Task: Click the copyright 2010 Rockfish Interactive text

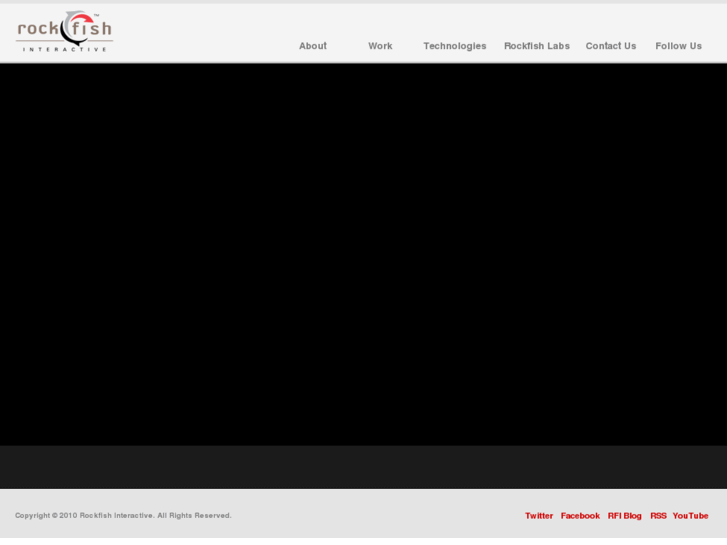Action: (x=123, y=515)
